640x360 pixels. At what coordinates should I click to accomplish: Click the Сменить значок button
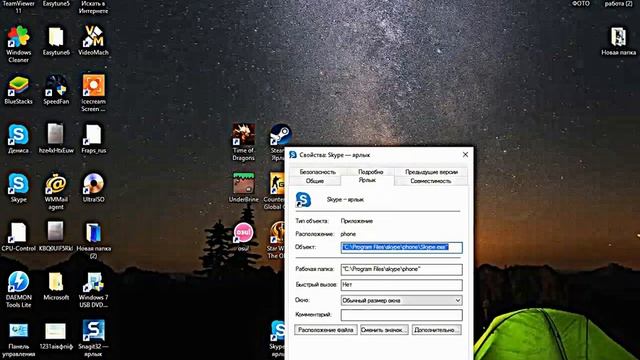(384, 330)
